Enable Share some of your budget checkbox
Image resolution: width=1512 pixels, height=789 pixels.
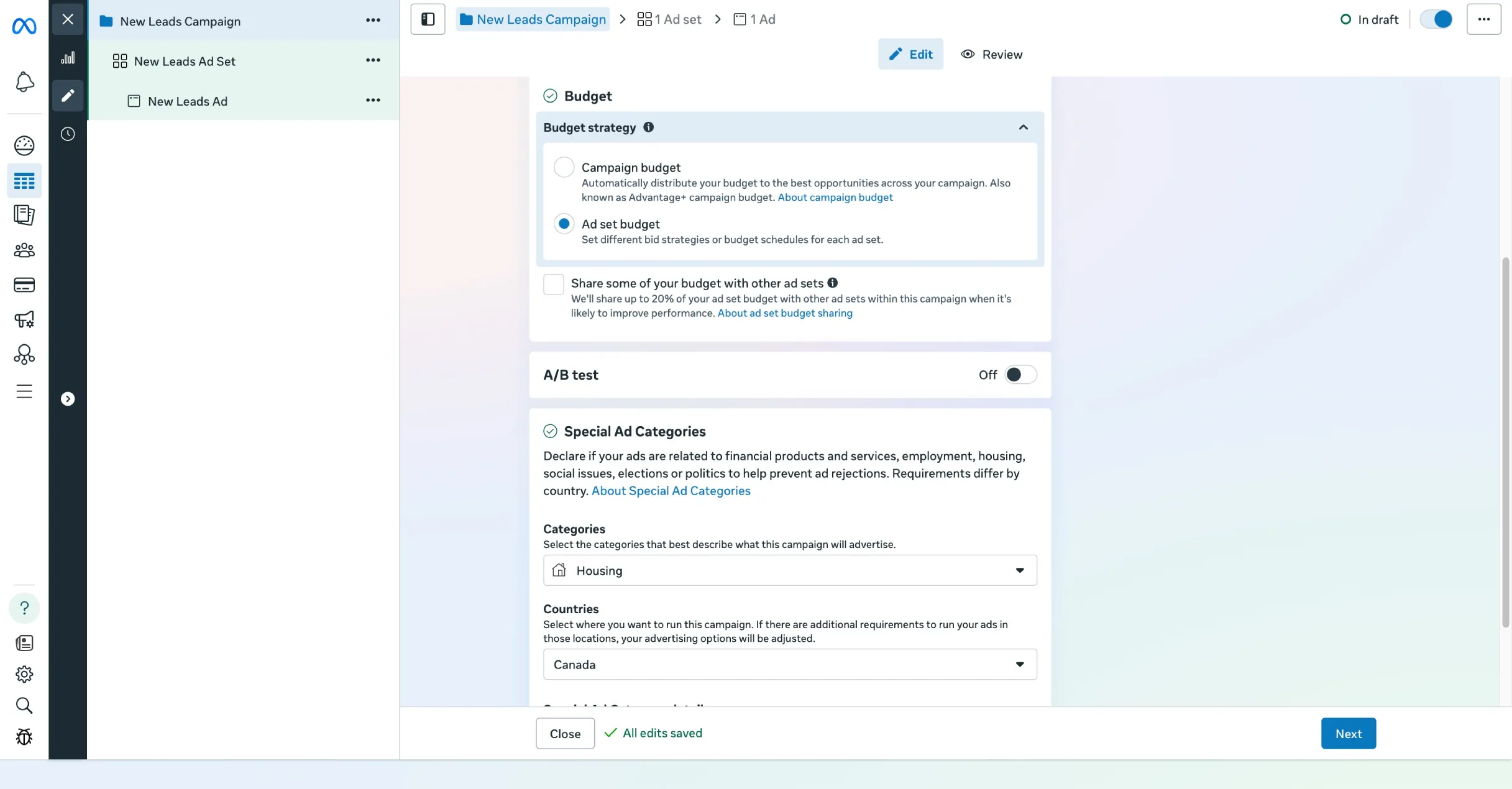pyautogui.click(x=553, y=285)
